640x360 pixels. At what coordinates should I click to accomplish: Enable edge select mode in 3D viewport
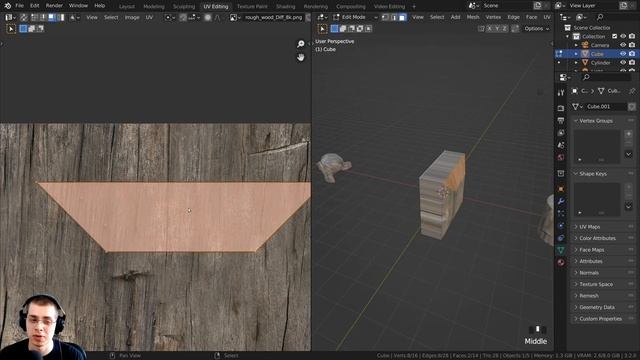coord(394,17)
